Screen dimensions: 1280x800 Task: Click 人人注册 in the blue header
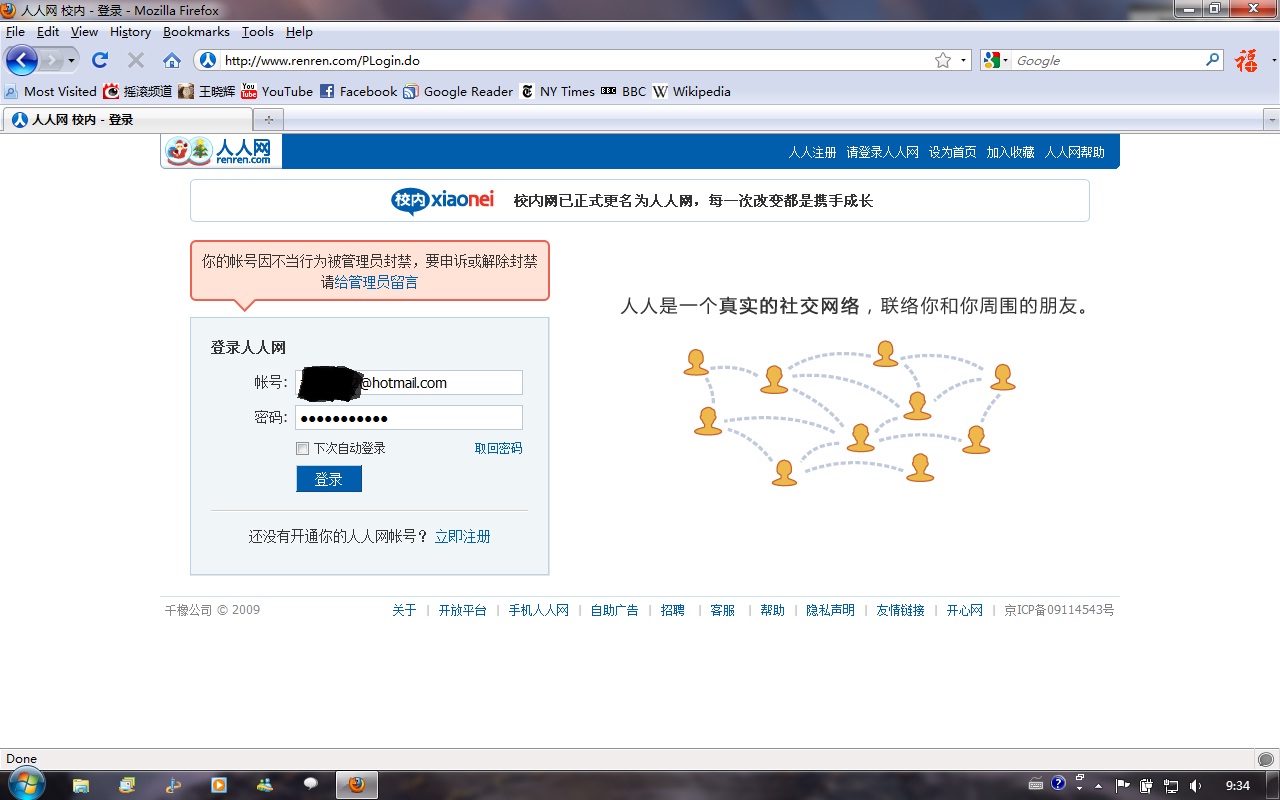tap(812, 152)
